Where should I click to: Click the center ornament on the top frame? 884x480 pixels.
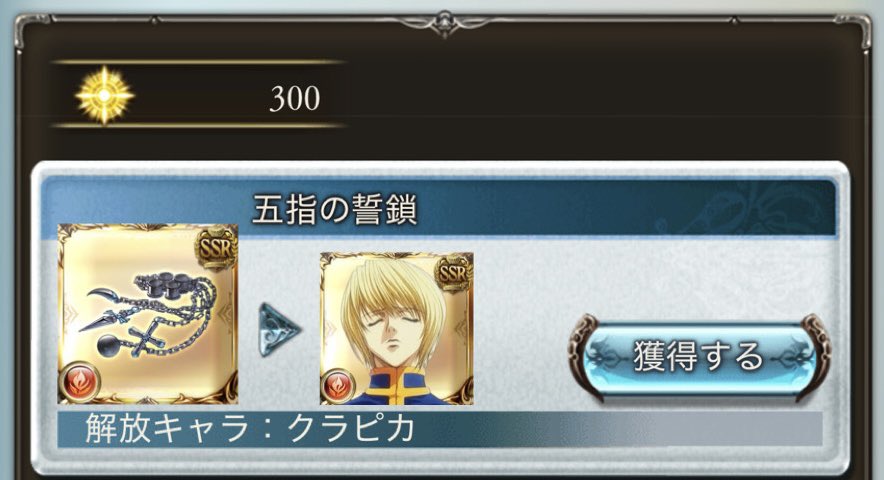pos(444,24)
